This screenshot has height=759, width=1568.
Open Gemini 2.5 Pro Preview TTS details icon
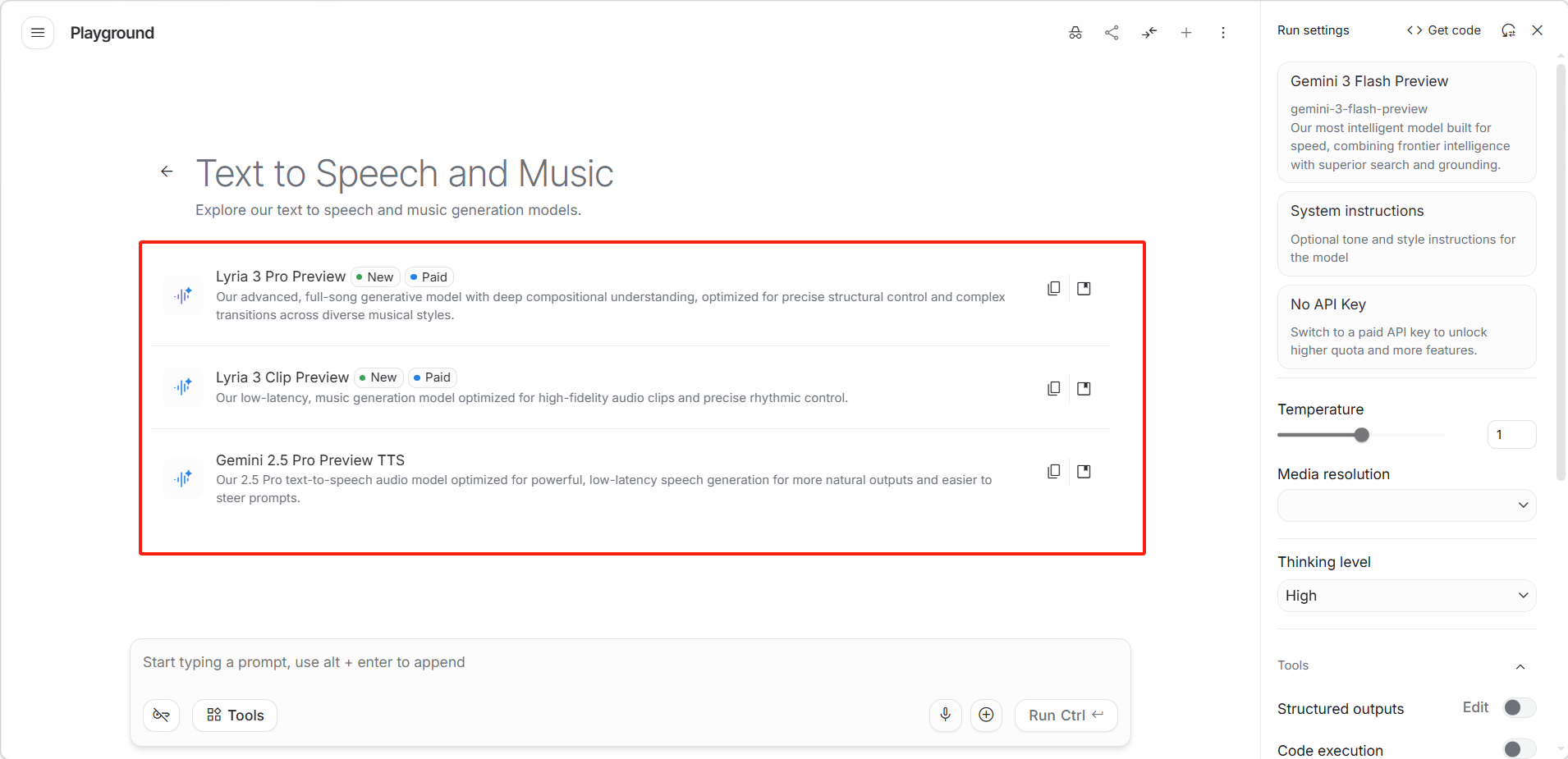pos(1084,472)
